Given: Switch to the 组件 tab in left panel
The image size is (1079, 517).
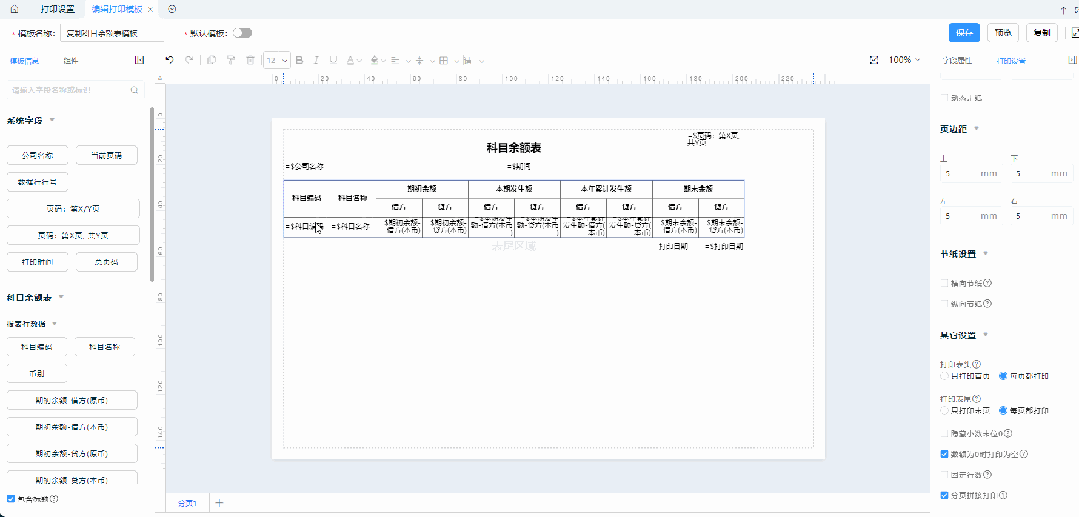Looking at the screenshot, I should point(72,61).
